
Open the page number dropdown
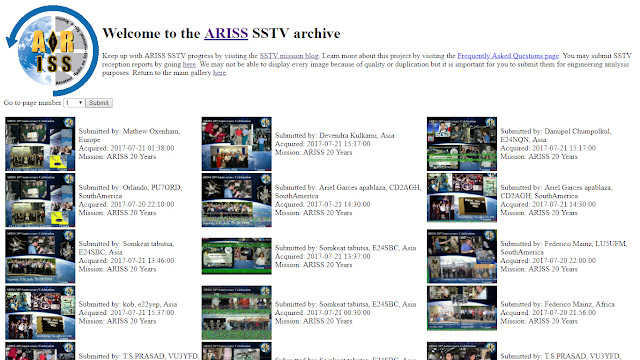[74, 103]
